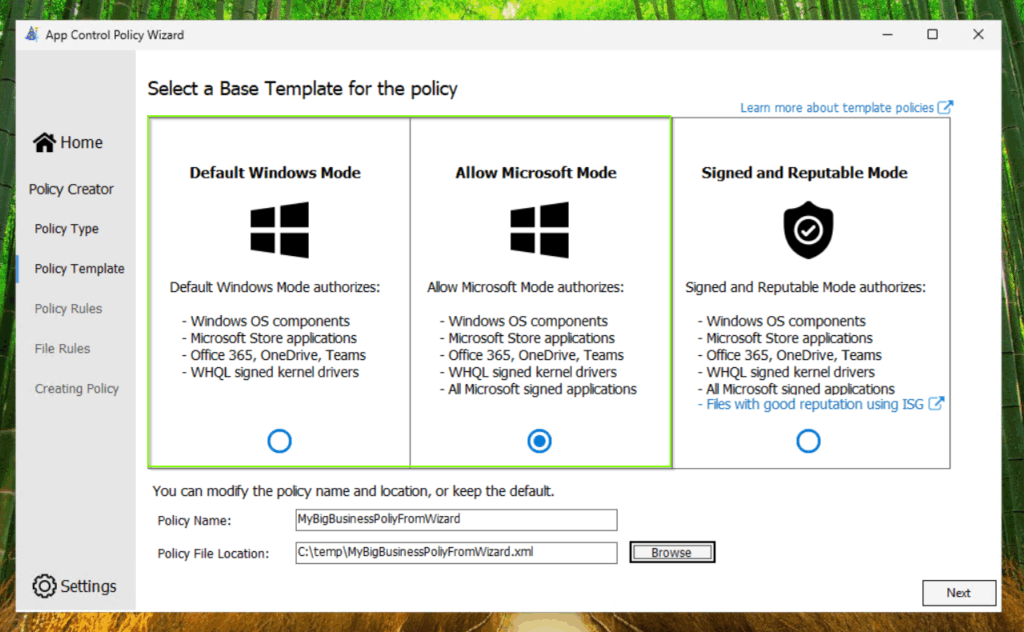Select the Default Windows Mode radio button
Screen dimensions: 1024x632
280,441
